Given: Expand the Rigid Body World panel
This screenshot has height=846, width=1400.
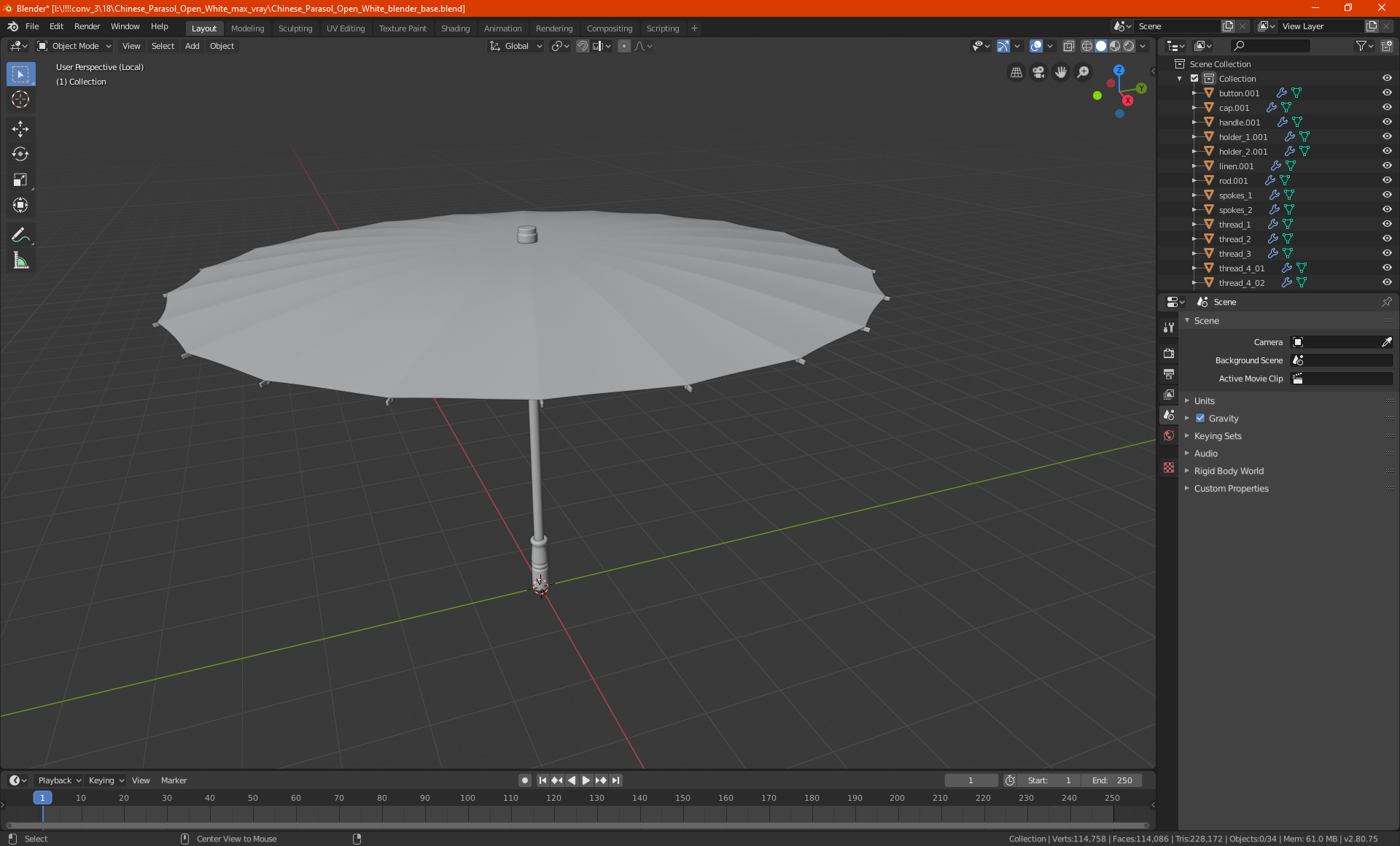Looking at the screenshot, I should click(1229, 471).
